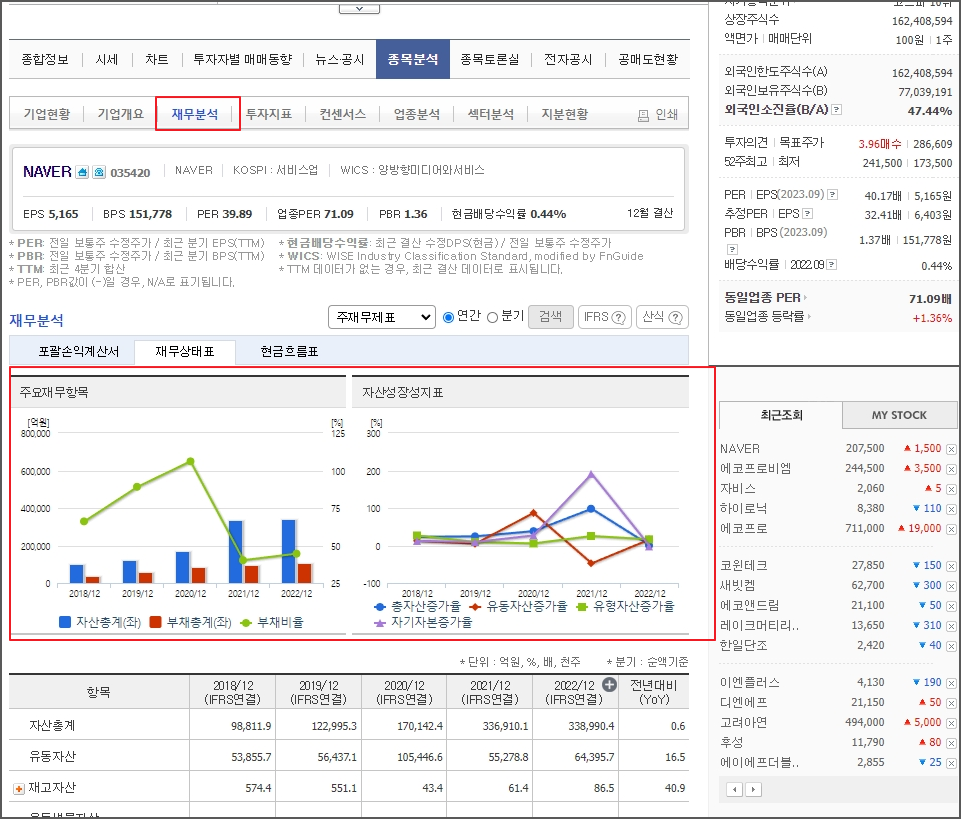Remove 한일단조 from recent list
This screenshot has width=961, height=819.
pyautogui.click(x=951, y=646)
